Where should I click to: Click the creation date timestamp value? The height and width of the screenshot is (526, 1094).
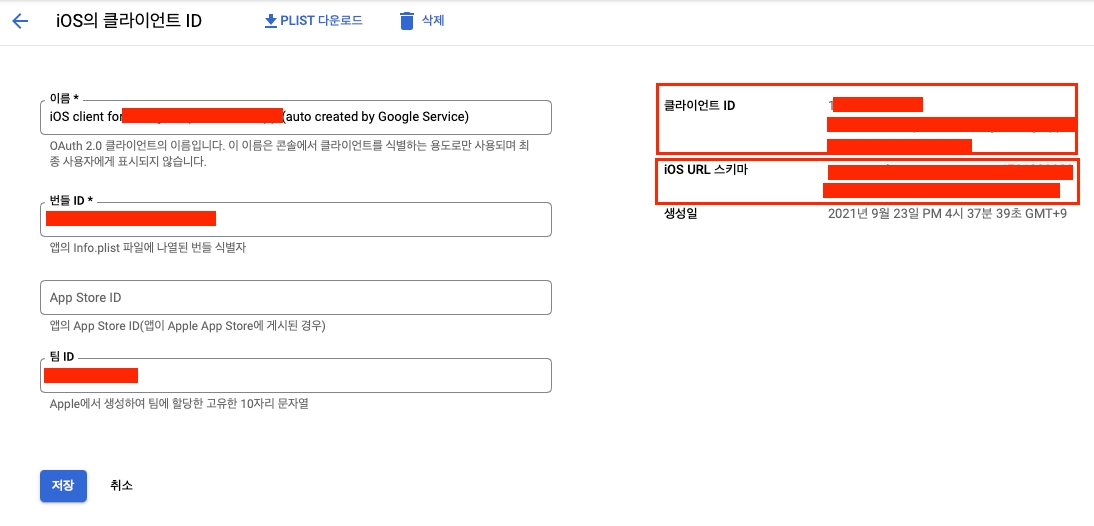[947, 214]
